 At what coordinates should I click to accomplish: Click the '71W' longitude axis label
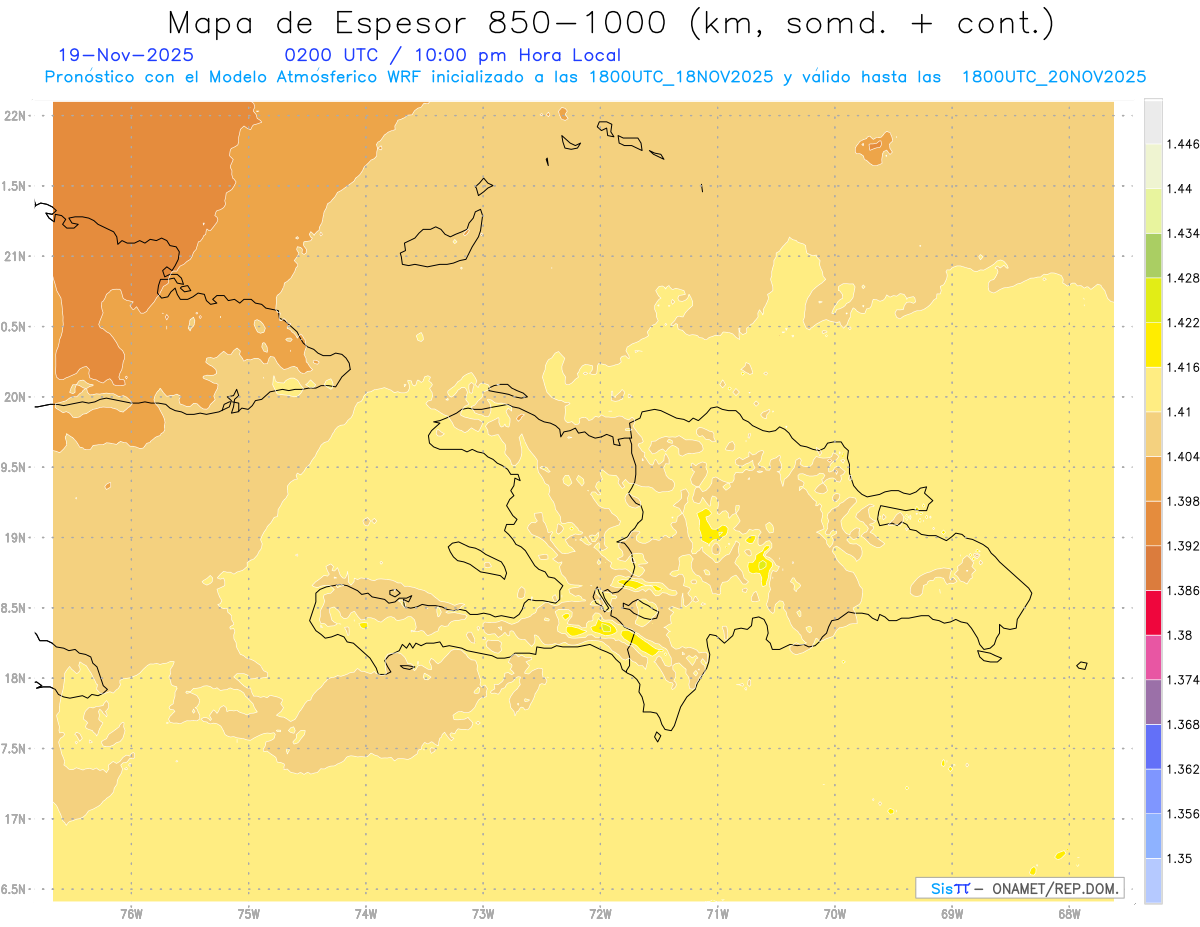pyautogui.click(x=717, y=913)
